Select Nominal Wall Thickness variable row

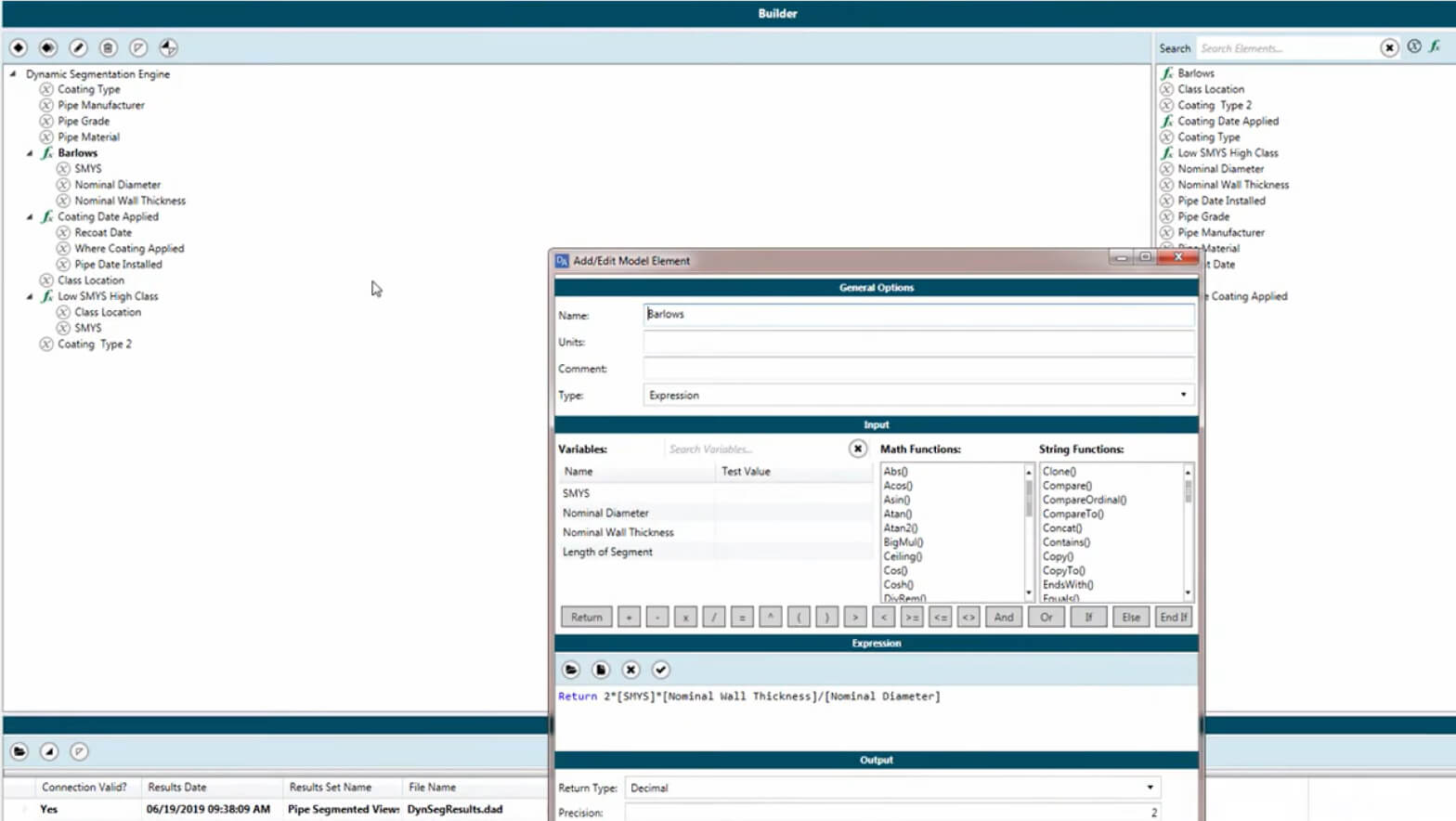(618, 532)
